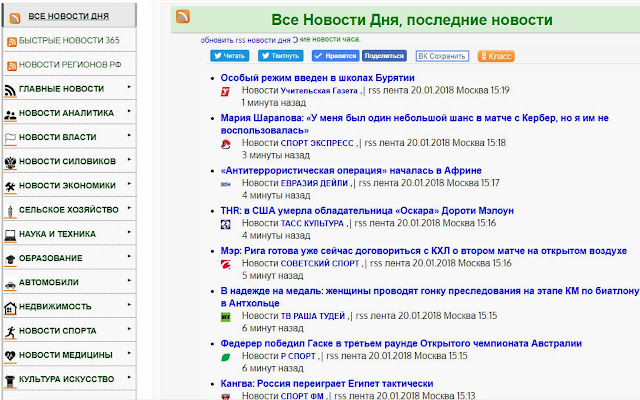The width and height of the screenshot is (640, 400).
Task: Open Недвижимость menu section
Action: 69,307
